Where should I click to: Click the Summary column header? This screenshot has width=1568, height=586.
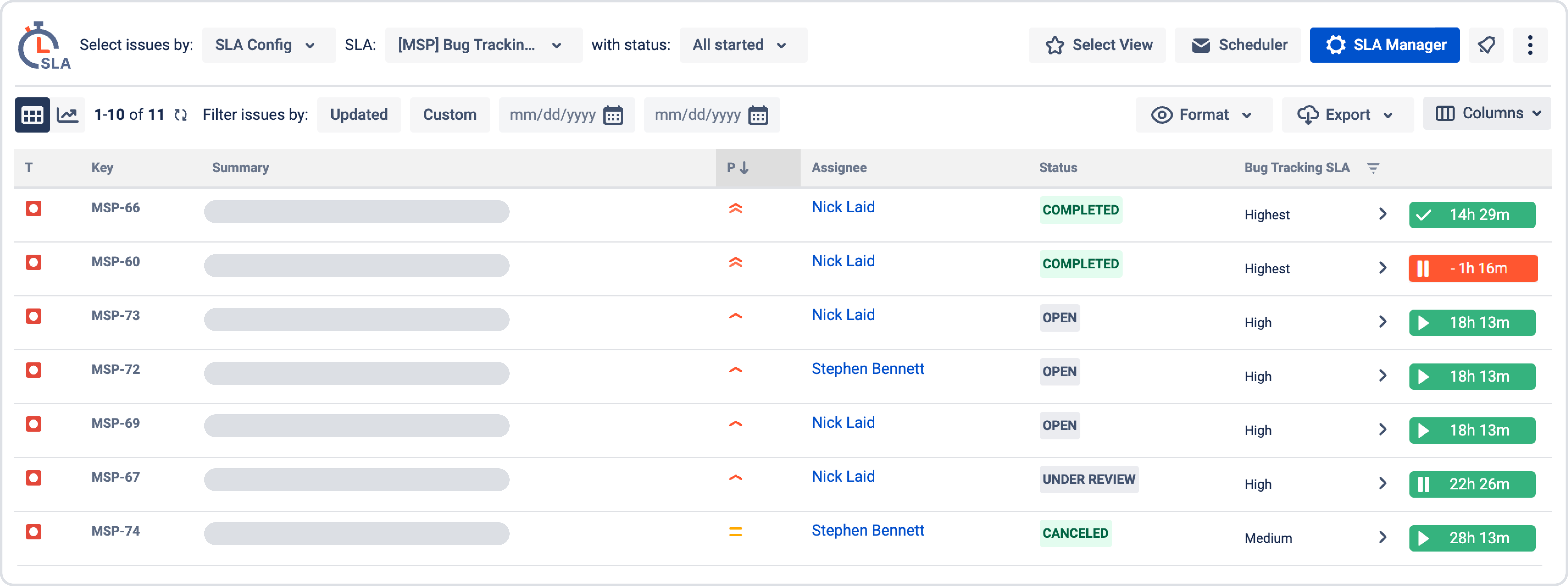(x=241, y=168)
